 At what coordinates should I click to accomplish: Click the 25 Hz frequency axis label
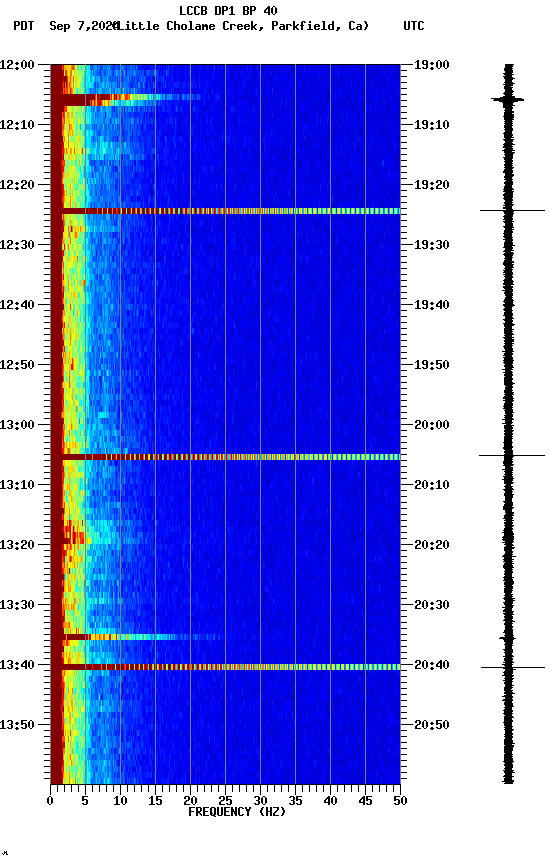coord(225,801)
